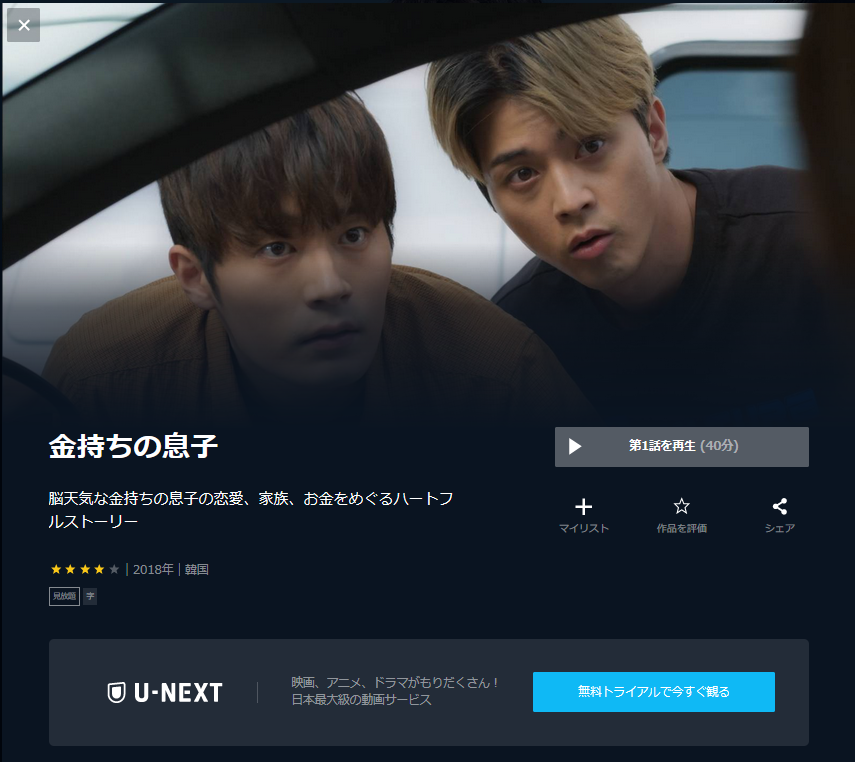Viewport: 855px width, 762px height.
Task: Click the first yellow rating star
Action: [56, 569]
